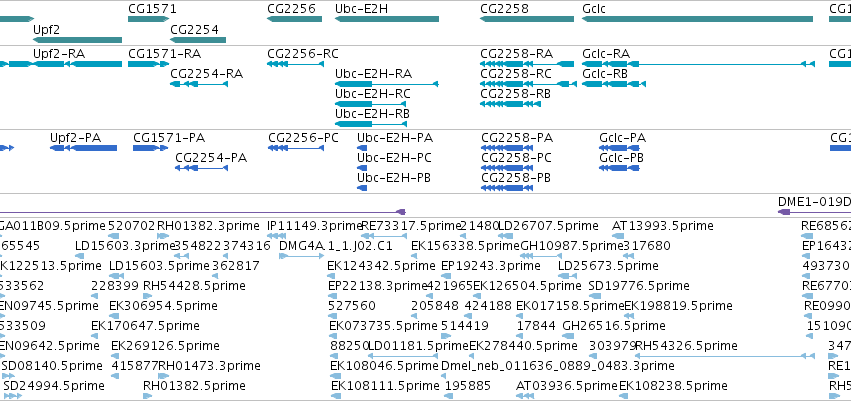851x401 pixels.
Task: Select EST EP22138.3prime
Action: (x=378, y=286)
